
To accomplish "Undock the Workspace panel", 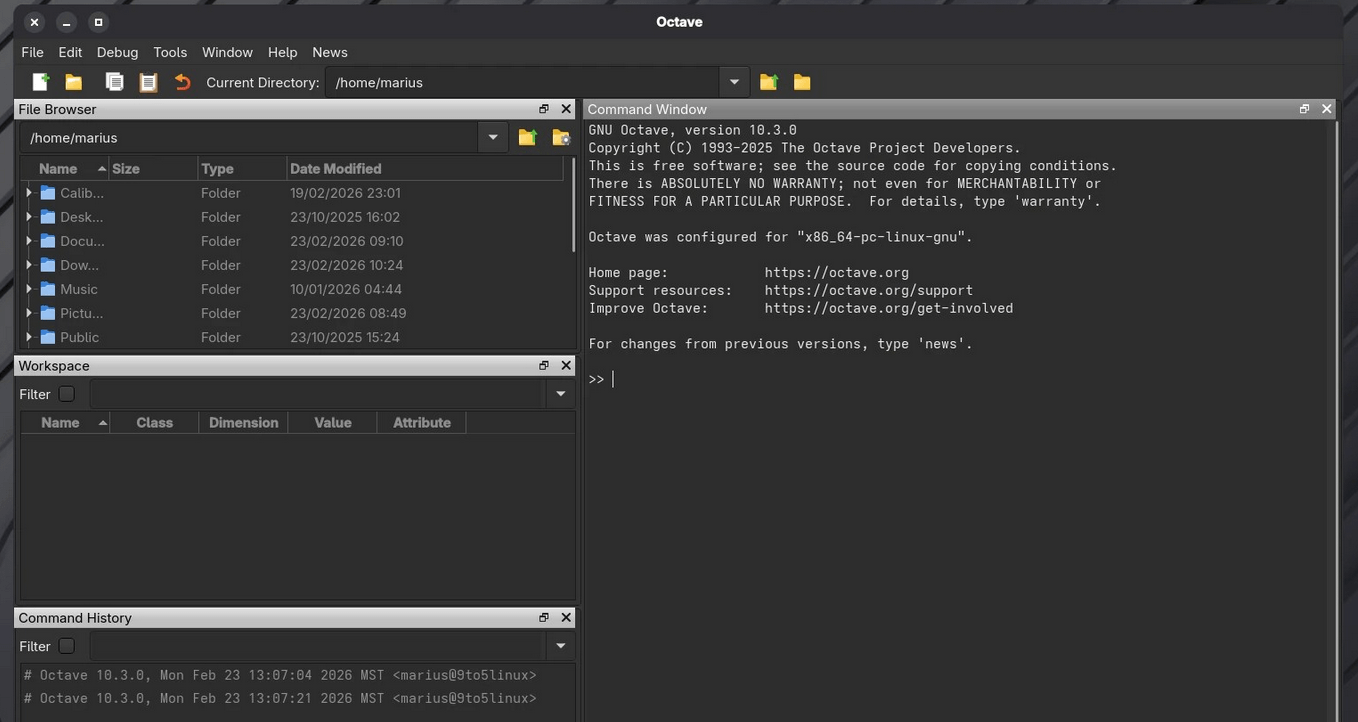I will click(543, 365).
